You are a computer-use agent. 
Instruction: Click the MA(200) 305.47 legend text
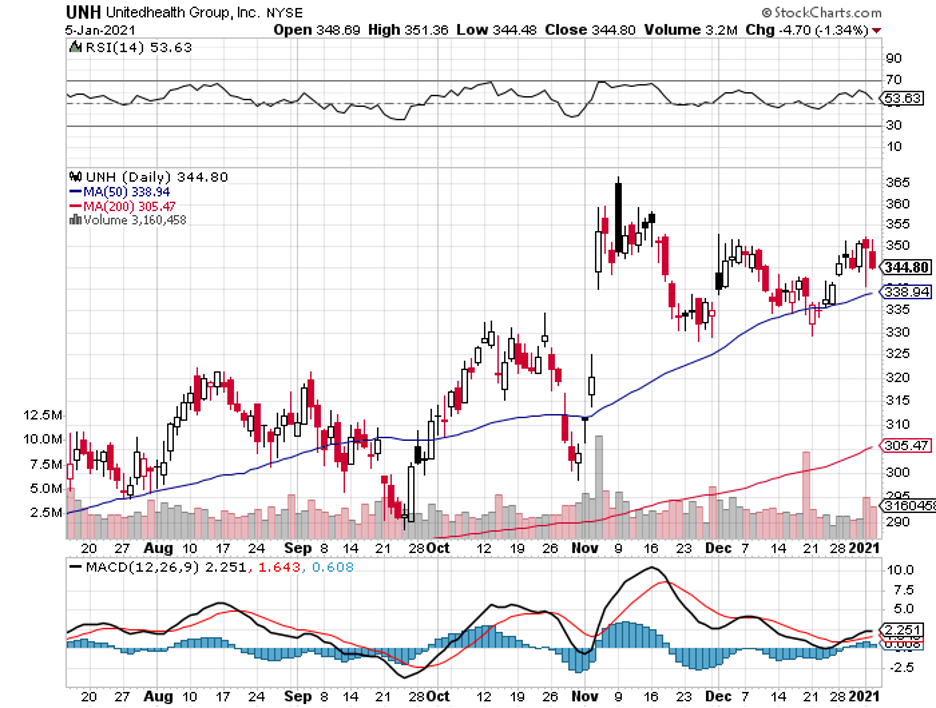pyautogui.click(x=130, y=206)
